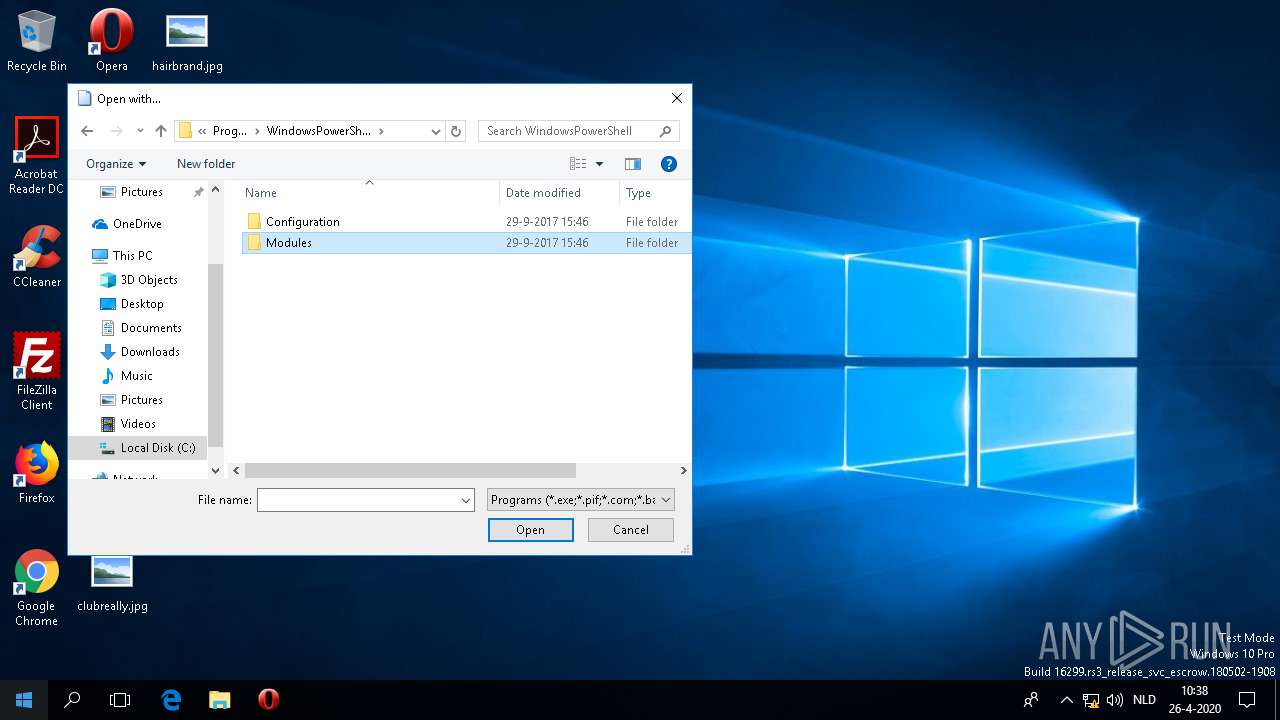Open Acrobat Reader DC desktop shortcut
Viewport: 1280px width, 720px height.
37,155
